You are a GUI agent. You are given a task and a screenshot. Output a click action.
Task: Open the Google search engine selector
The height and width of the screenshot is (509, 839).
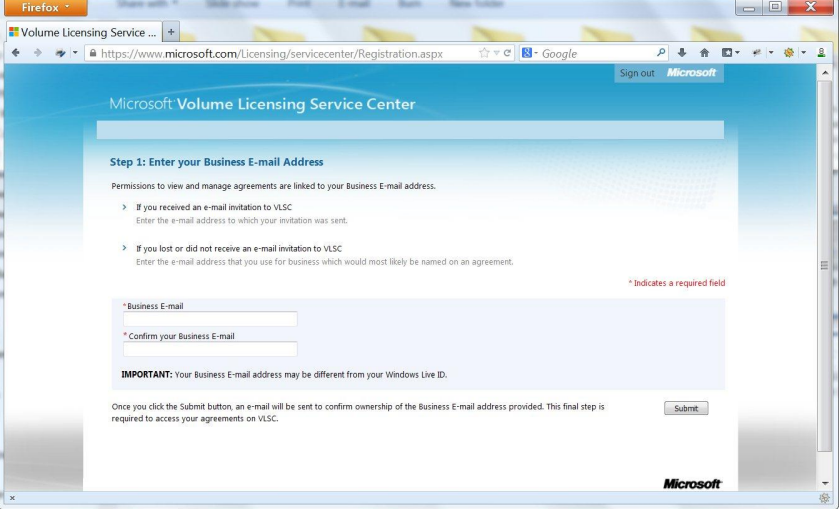point(529,53)
